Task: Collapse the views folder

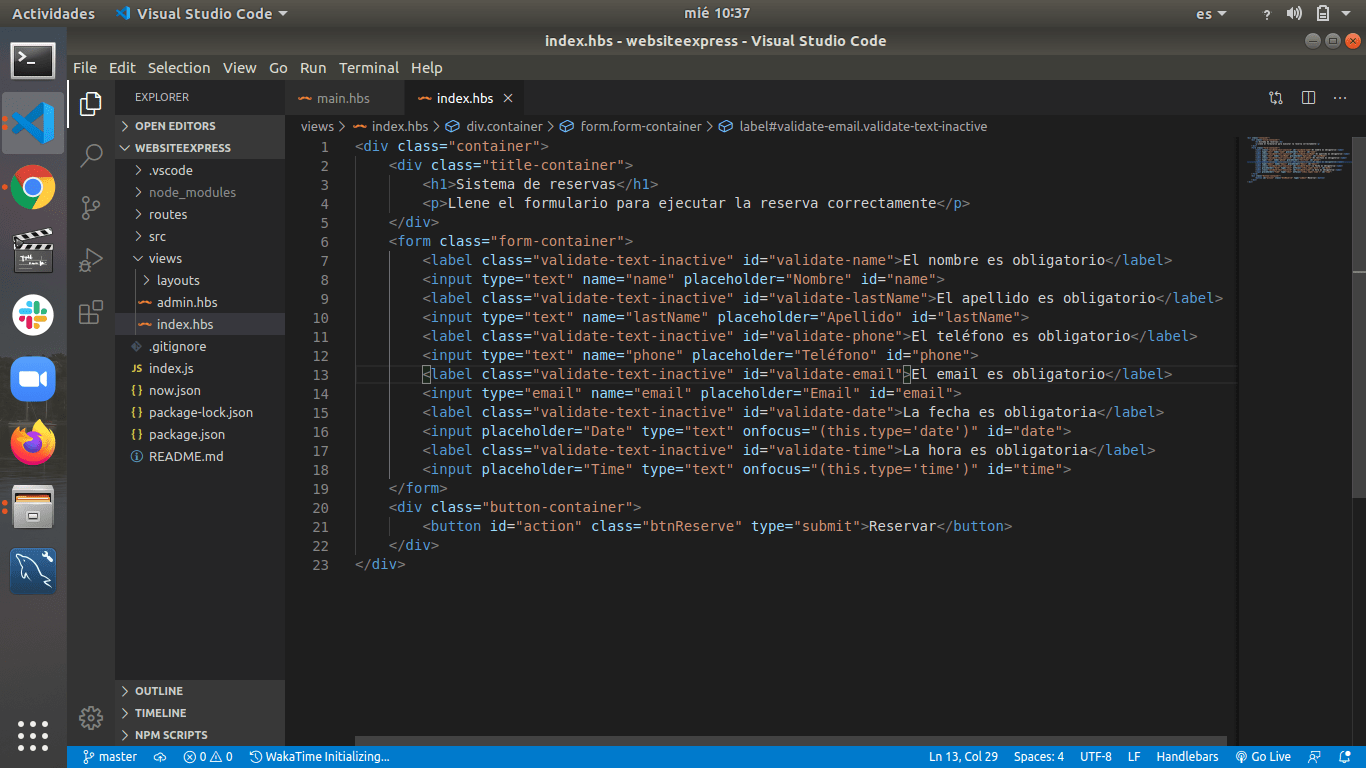Action: [x=165, y=258]
